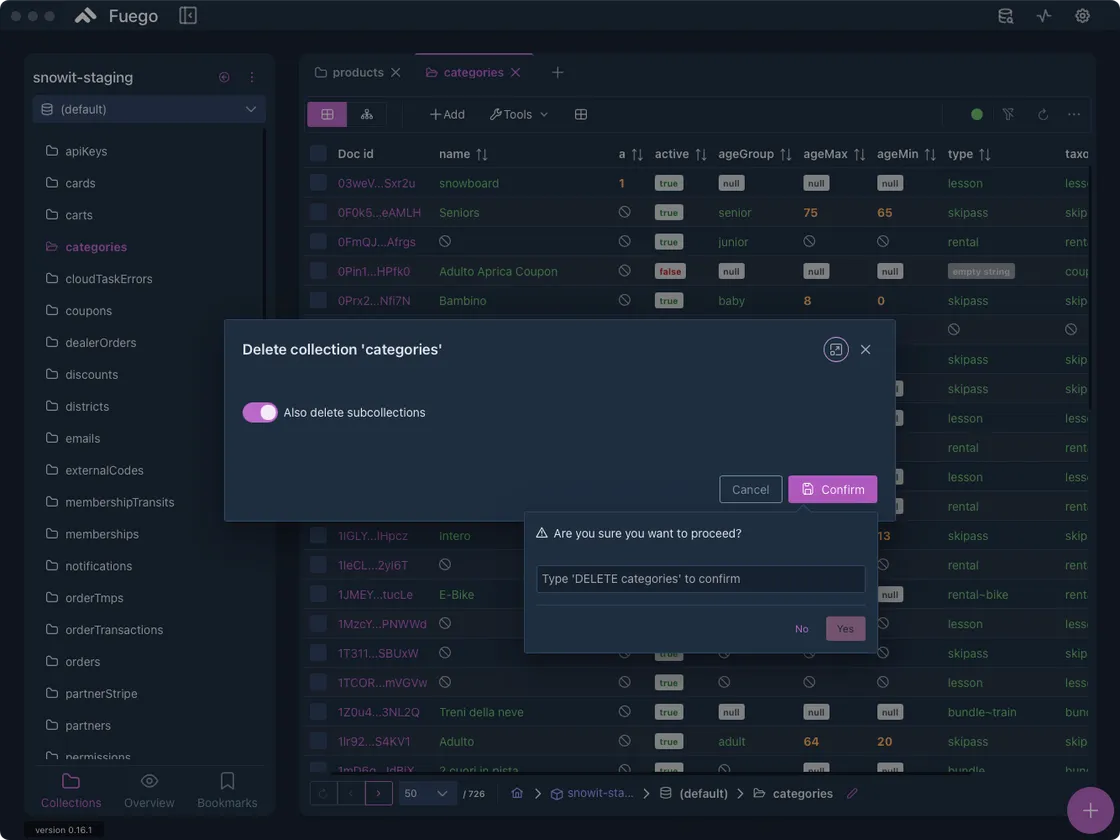Sort by the ageMin column
Screen dimensions: 1120x840
930,154
